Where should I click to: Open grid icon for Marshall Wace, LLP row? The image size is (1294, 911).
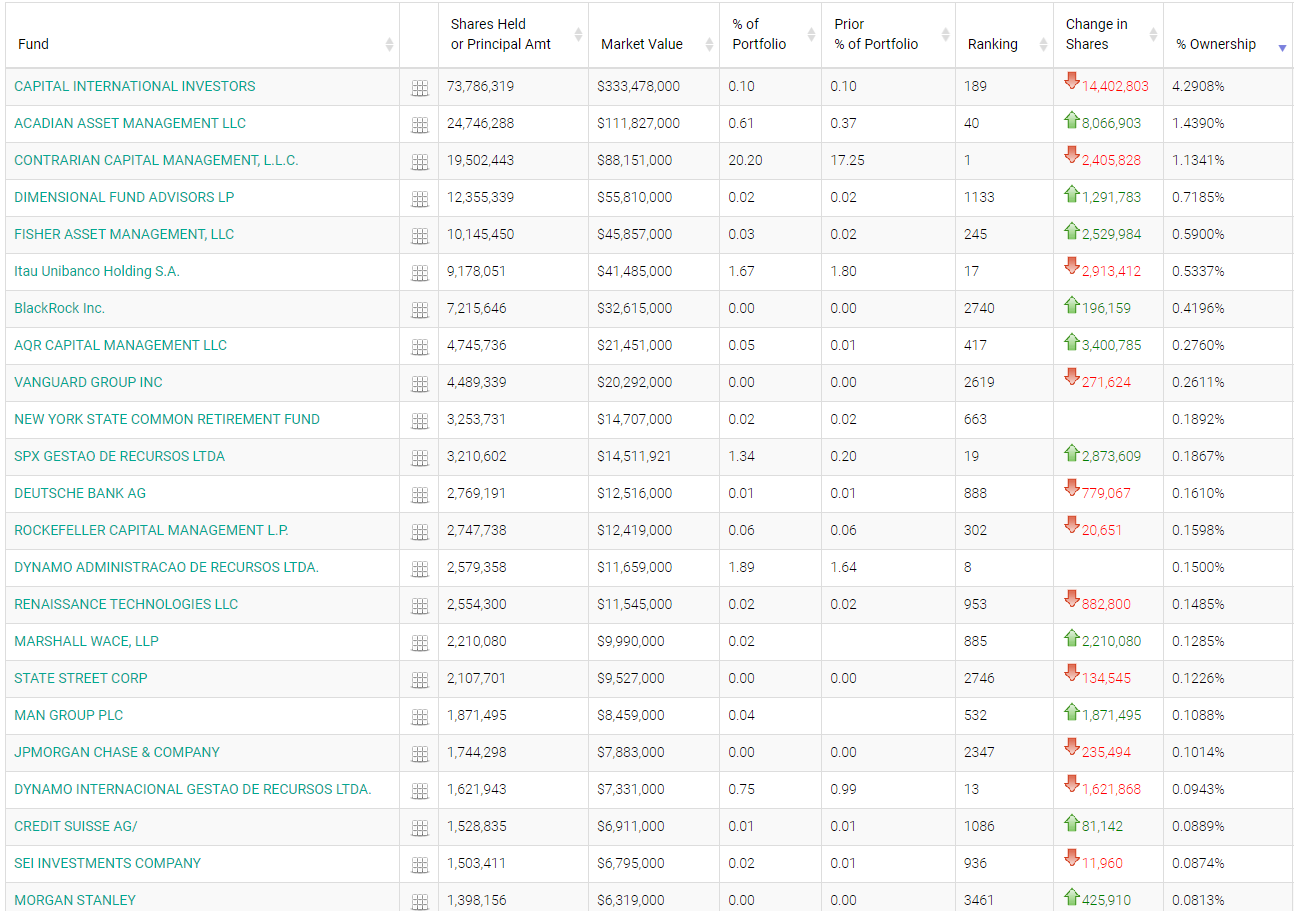(x=420, y=643)
